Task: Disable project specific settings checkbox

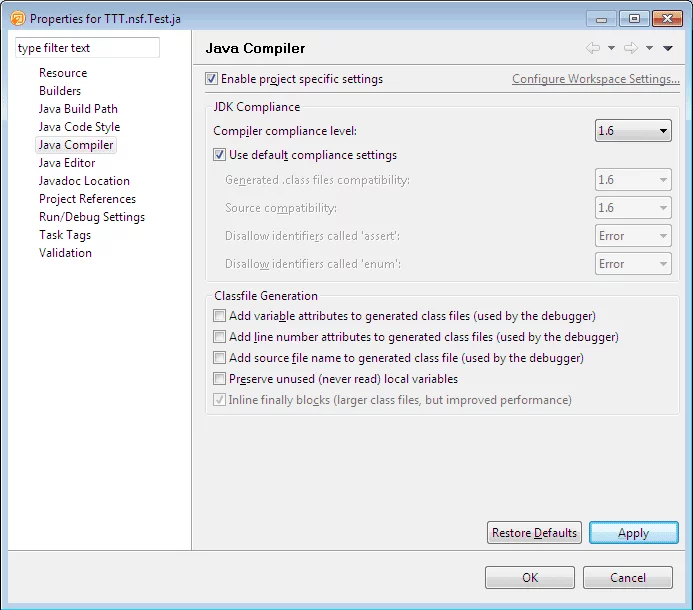Action: coord(211,79)
